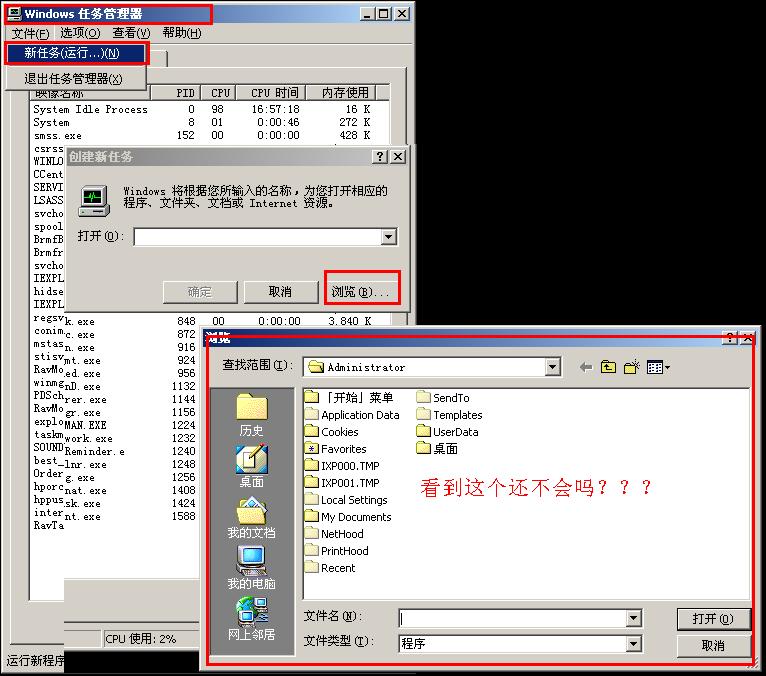Select the IXP001.TMP folder
The width and height of the screenshot is (766, 676).
(342, 483)
